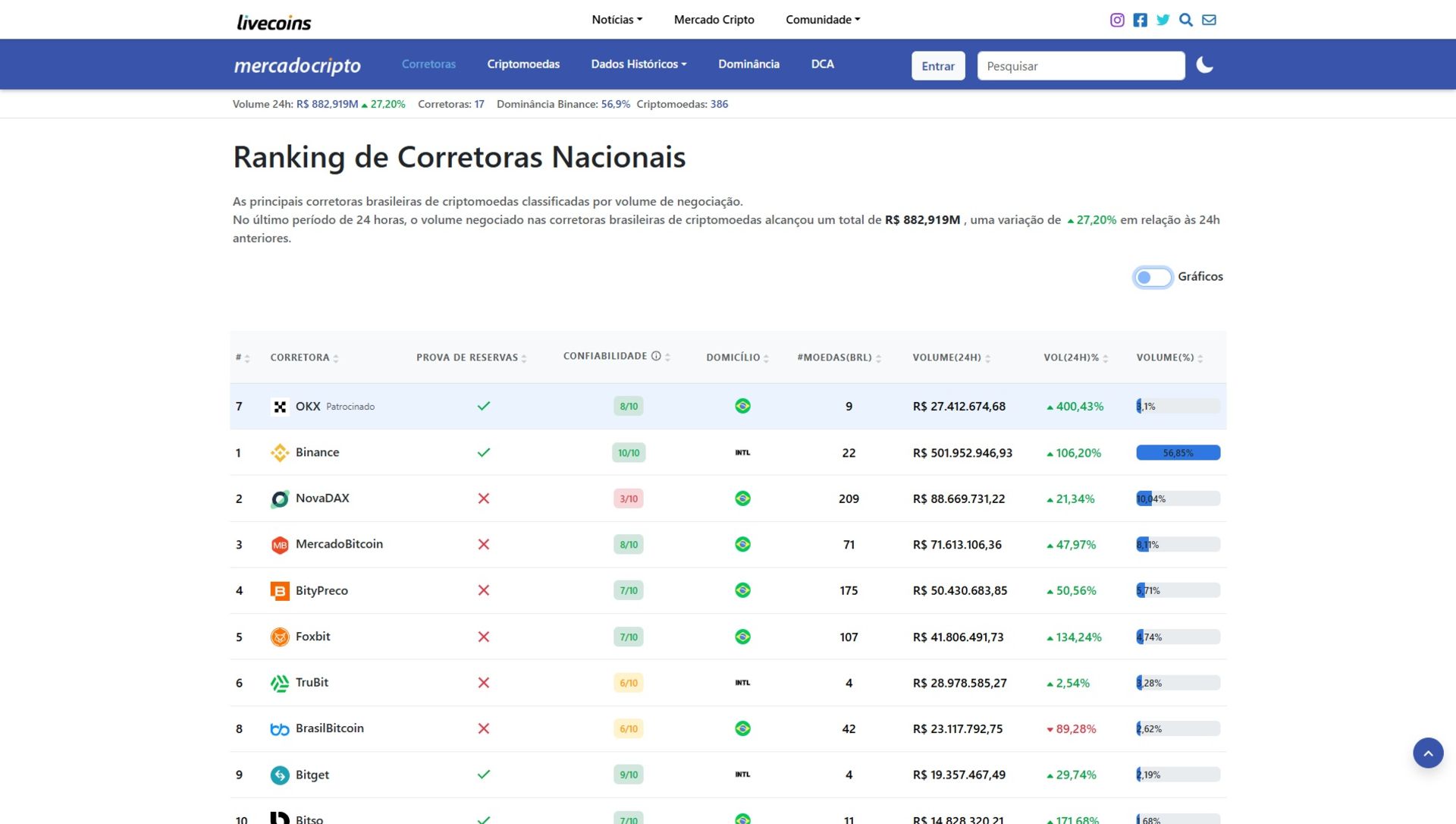Switch to the Criptomoedas tab

pos(522,64)
